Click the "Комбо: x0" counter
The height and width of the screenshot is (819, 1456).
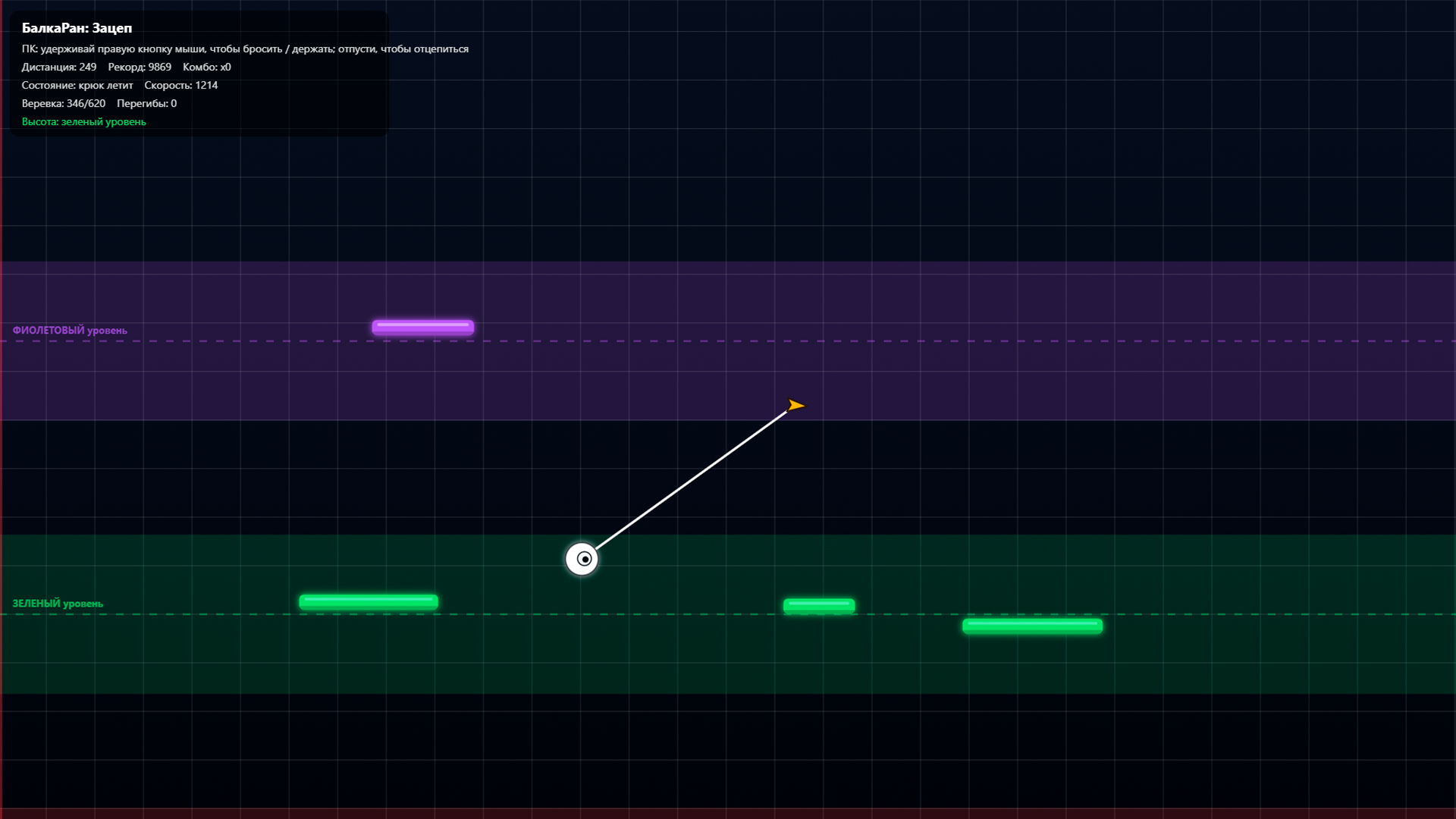[207, 67]
